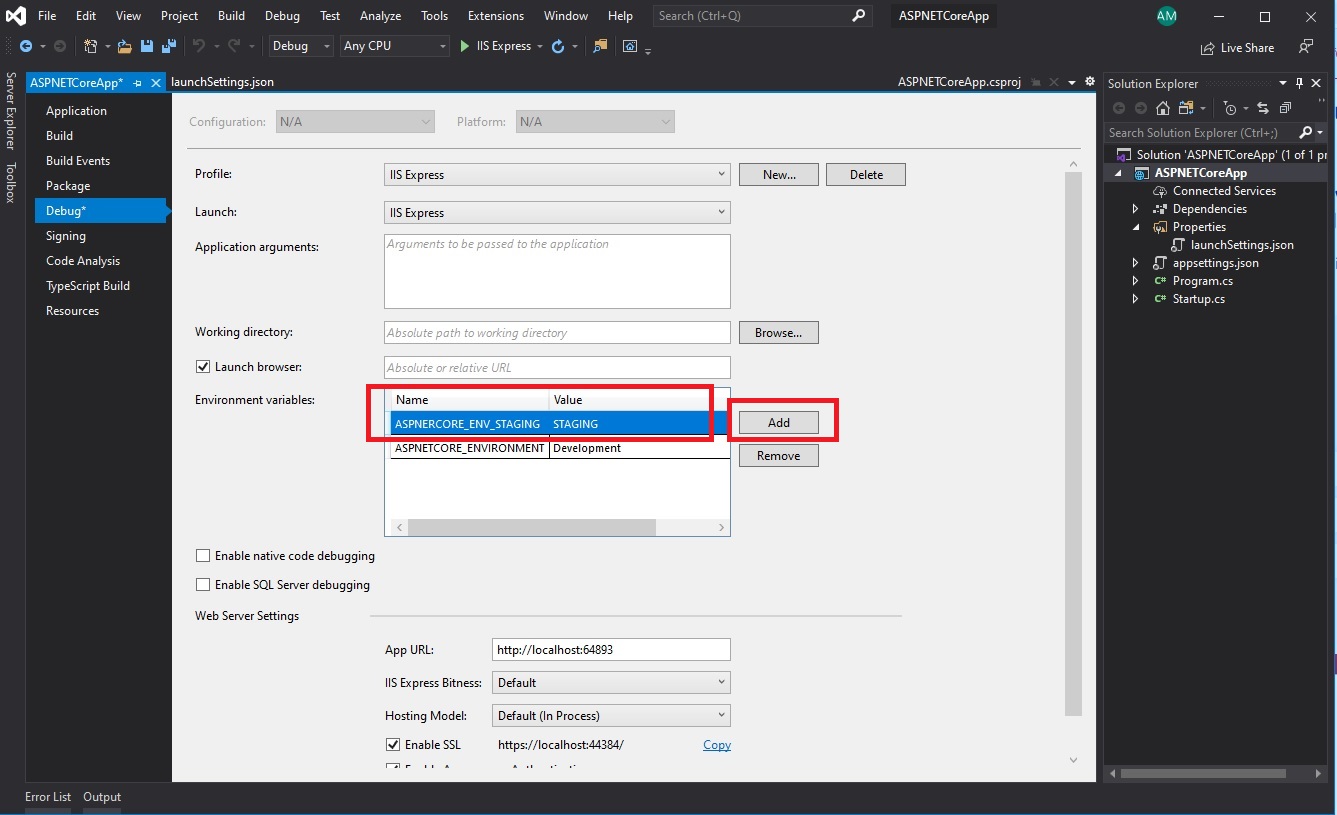Open the Hosting Model dropdown
Screen dimensions: 1337x815
[611, 716]
